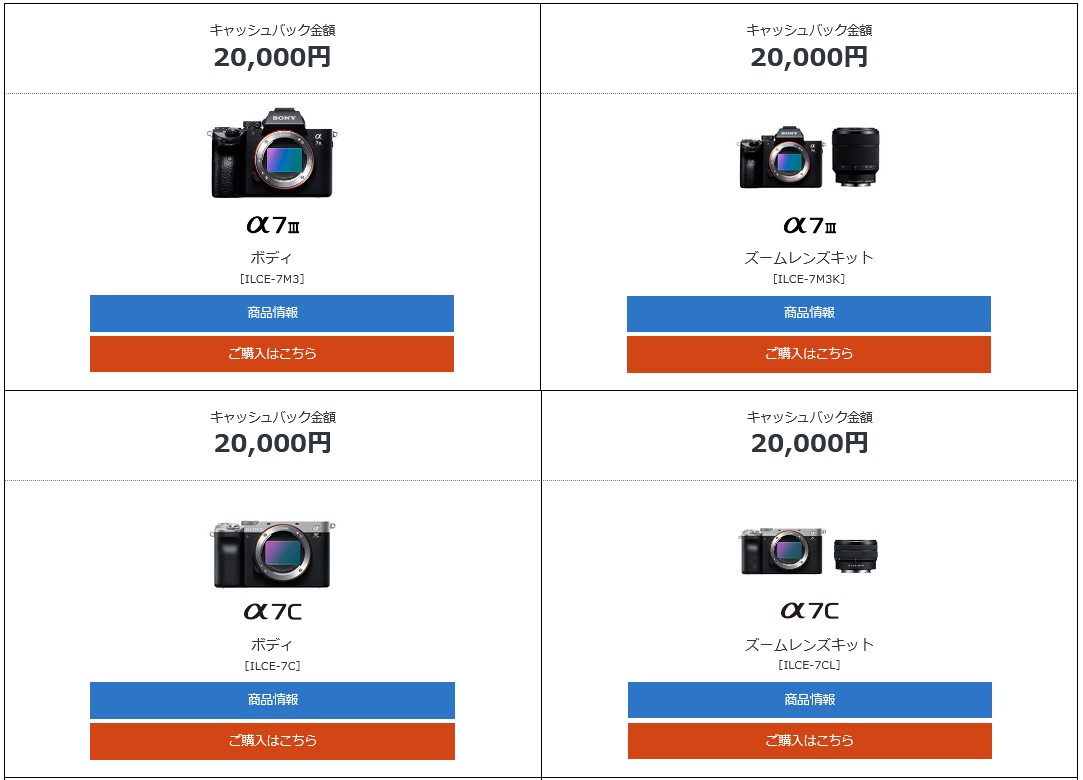The height and width of the screenshot is (780, 1083).
Task: Click the α7III logo above ボディ
Action: [x=273, y=225]
